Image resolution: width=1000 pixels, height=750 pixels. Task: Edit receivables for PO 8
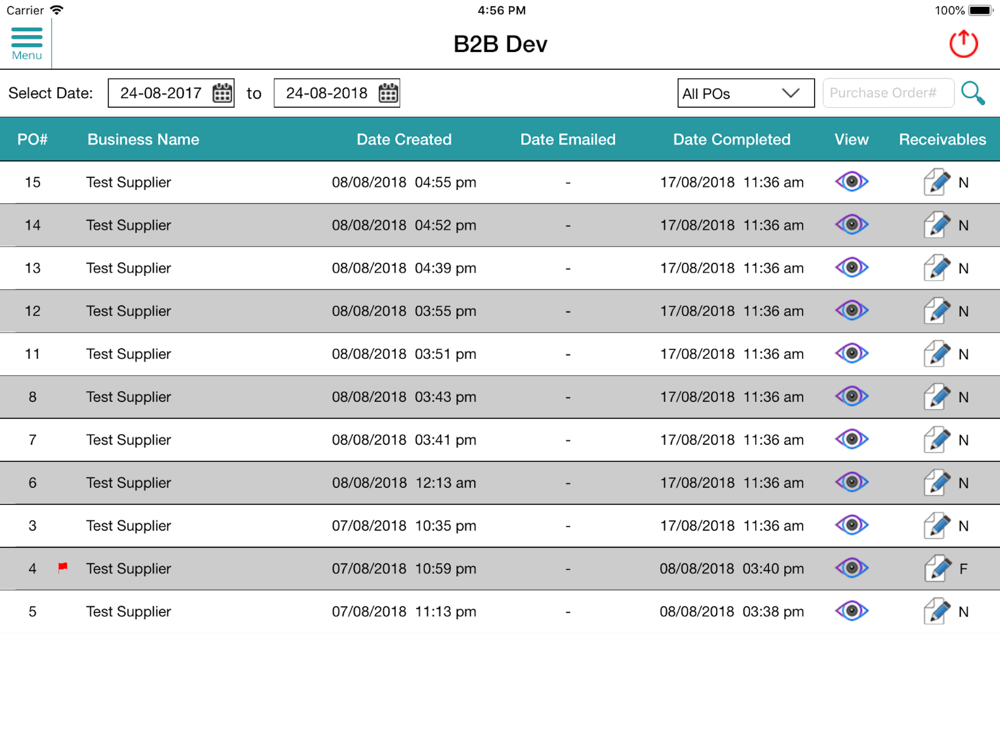point(937,397)
